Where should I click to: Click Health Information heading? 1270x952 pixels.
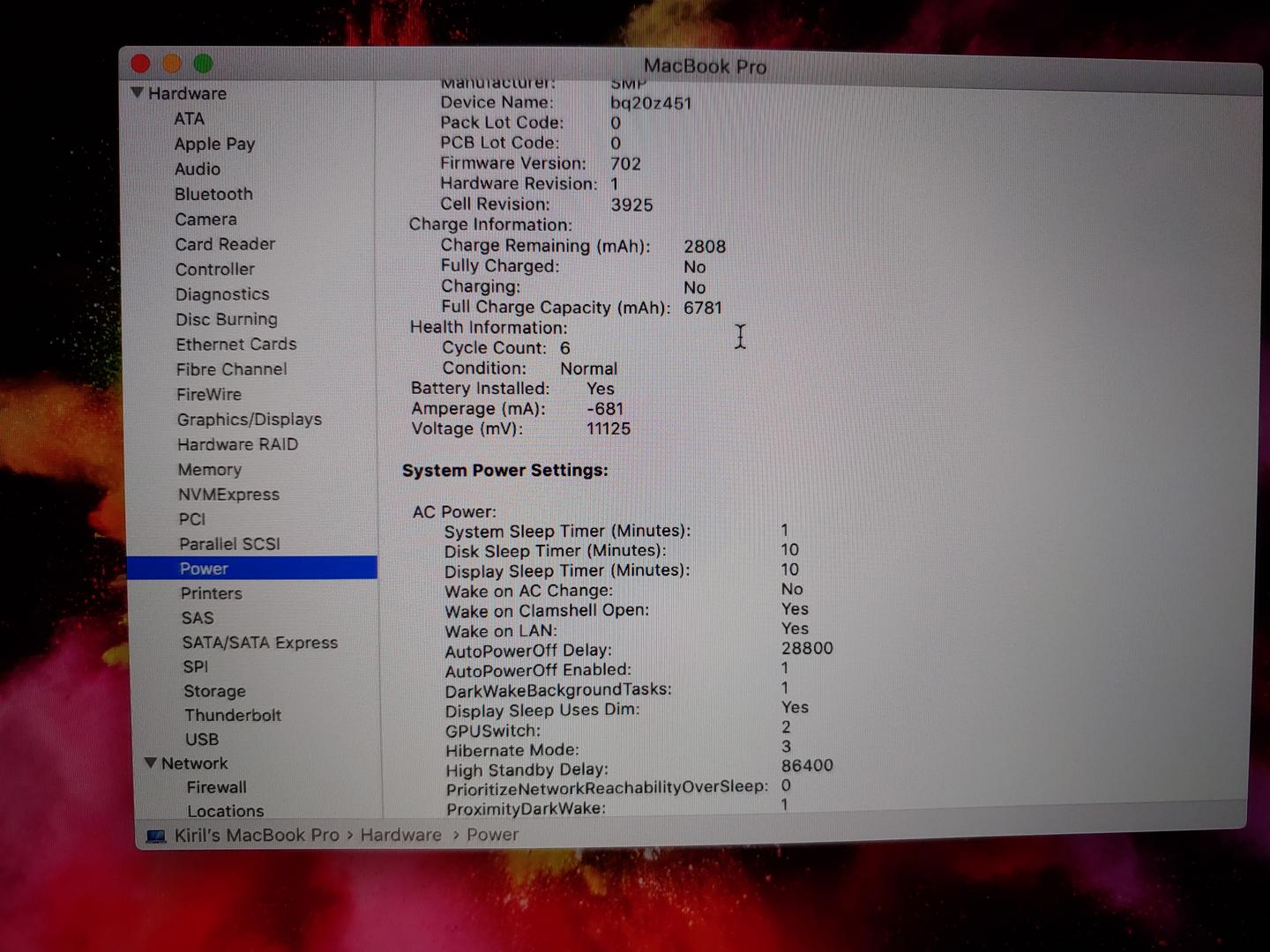[489, 328]
